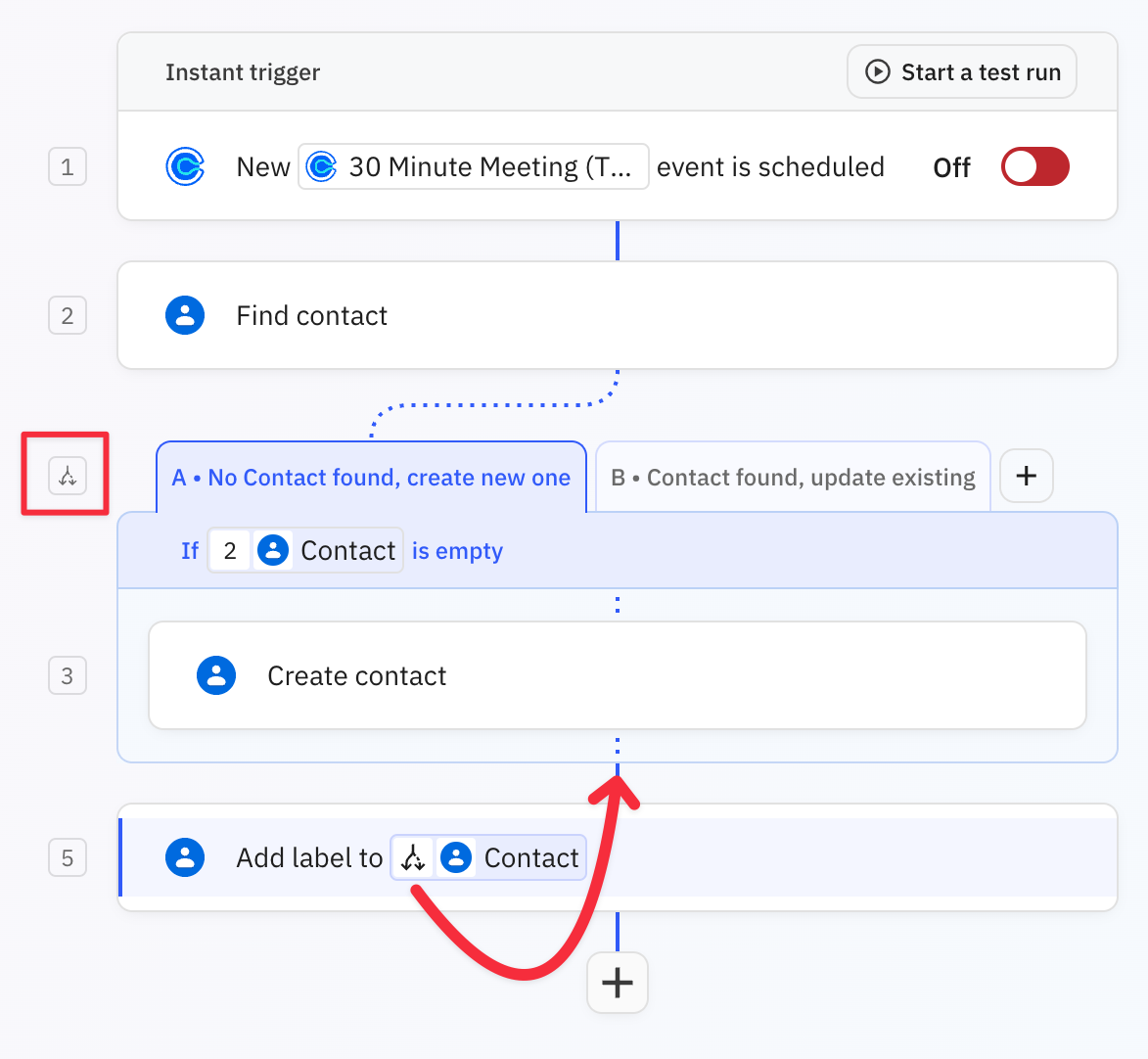1148x1059 pixels.
Task: Switch to branch A, No Contact found
Action: click(x=372, y=477)
